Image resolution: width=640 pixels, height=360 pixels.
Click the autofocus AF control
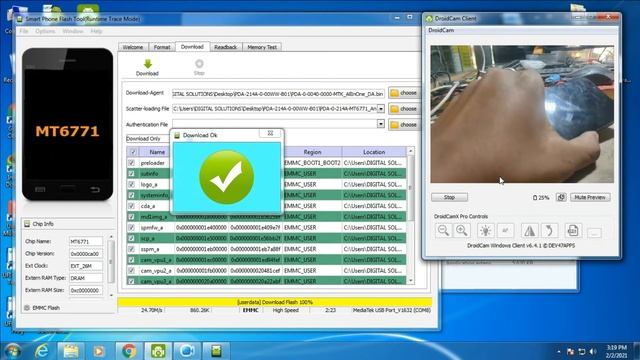click(505, 231)
